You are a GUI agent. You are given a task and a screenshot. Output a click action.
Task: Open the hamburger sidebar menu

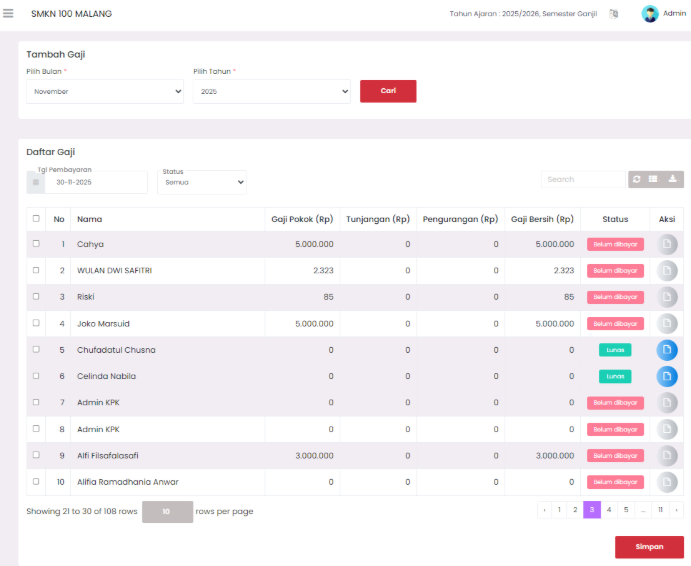pyautogui.click(x=9, y=14)
